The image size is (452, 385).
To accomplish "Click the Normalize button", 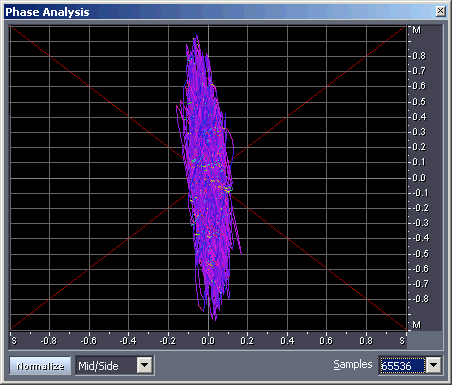I will 40,366.
